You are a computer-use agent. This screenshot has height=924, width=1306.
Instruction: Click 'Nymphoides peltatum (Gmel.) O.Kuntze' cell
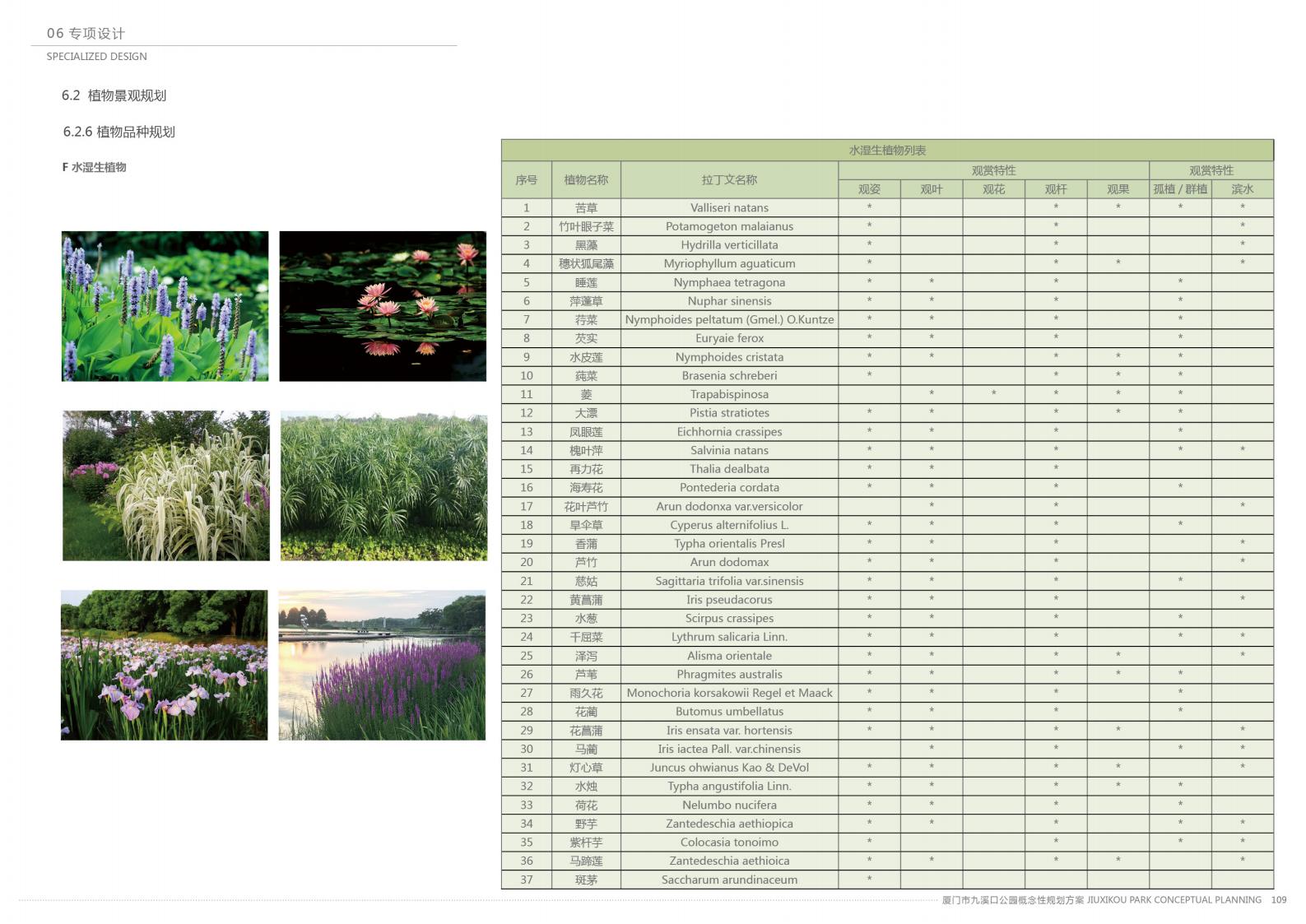point(729,320)
